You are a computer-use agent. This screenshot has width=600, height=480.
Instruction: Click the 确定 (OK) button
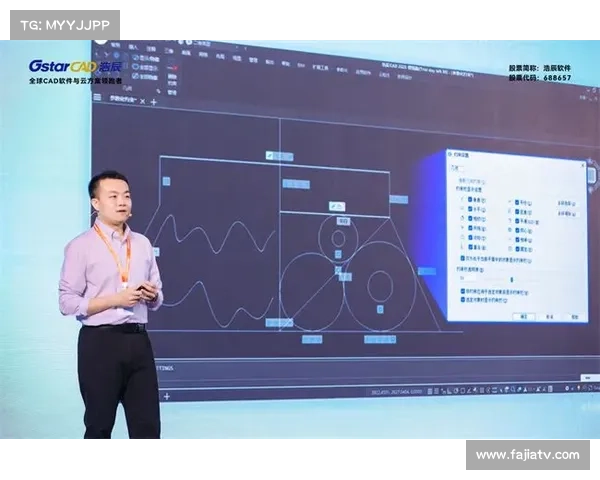523,315
